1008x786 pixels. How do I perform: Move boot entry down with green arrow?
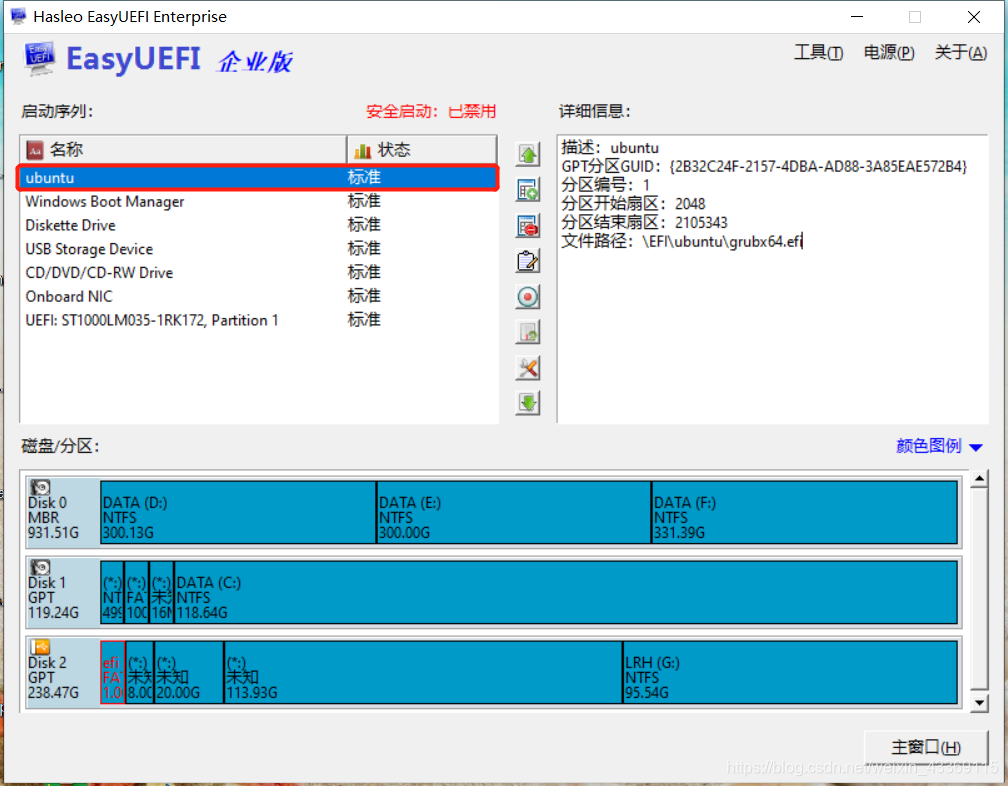(528, 403)
